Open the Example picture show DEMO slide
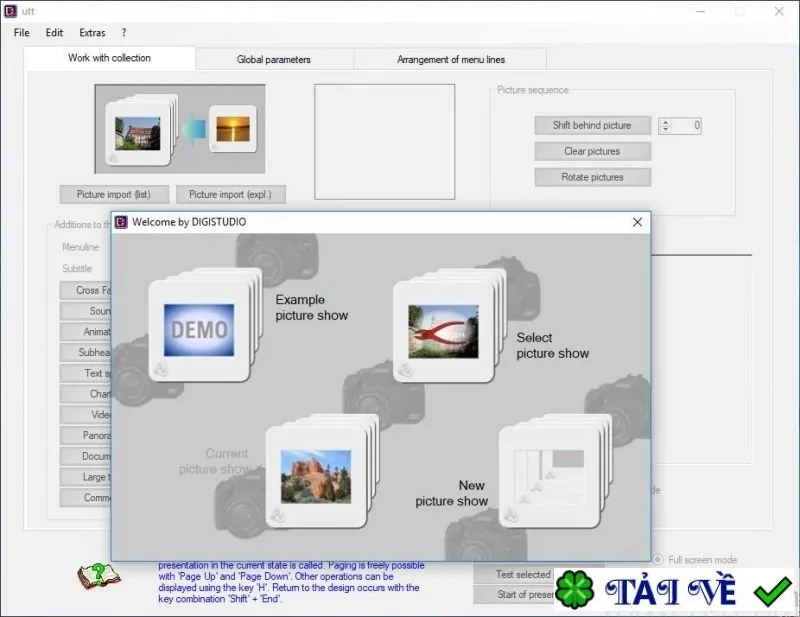Viewport: 800px width, 617px height. click(x=205, y=325)
